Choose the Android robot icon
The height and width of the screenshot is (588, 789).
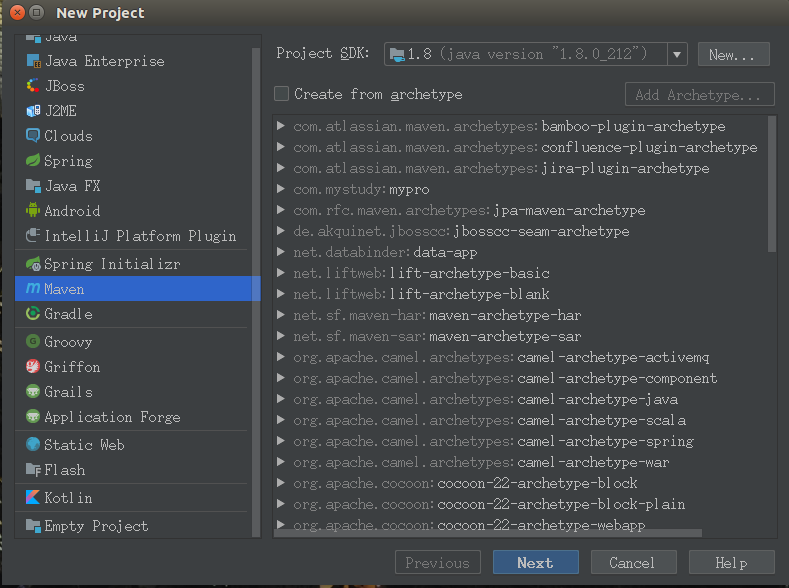[33, 210]
